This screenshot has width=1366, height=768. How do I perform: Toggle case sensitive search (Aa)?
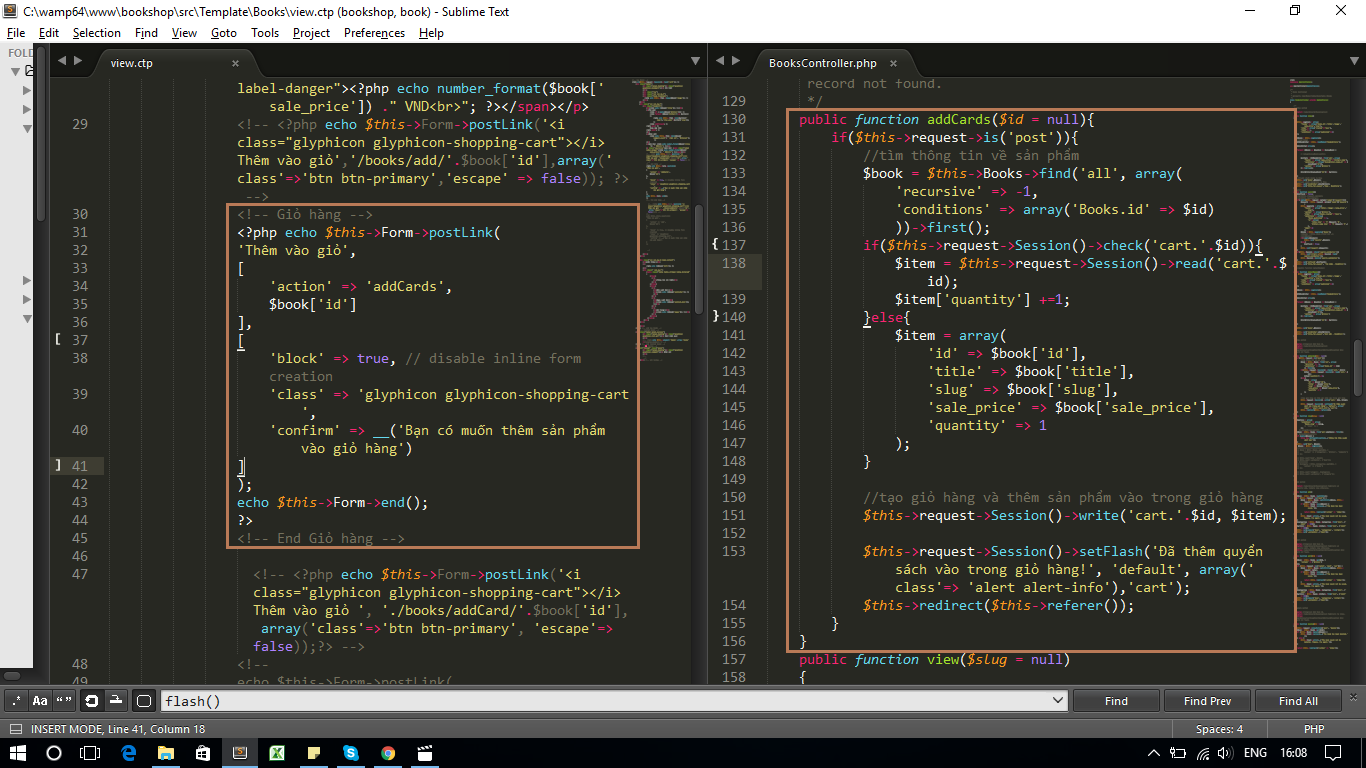tap(40, 701)
